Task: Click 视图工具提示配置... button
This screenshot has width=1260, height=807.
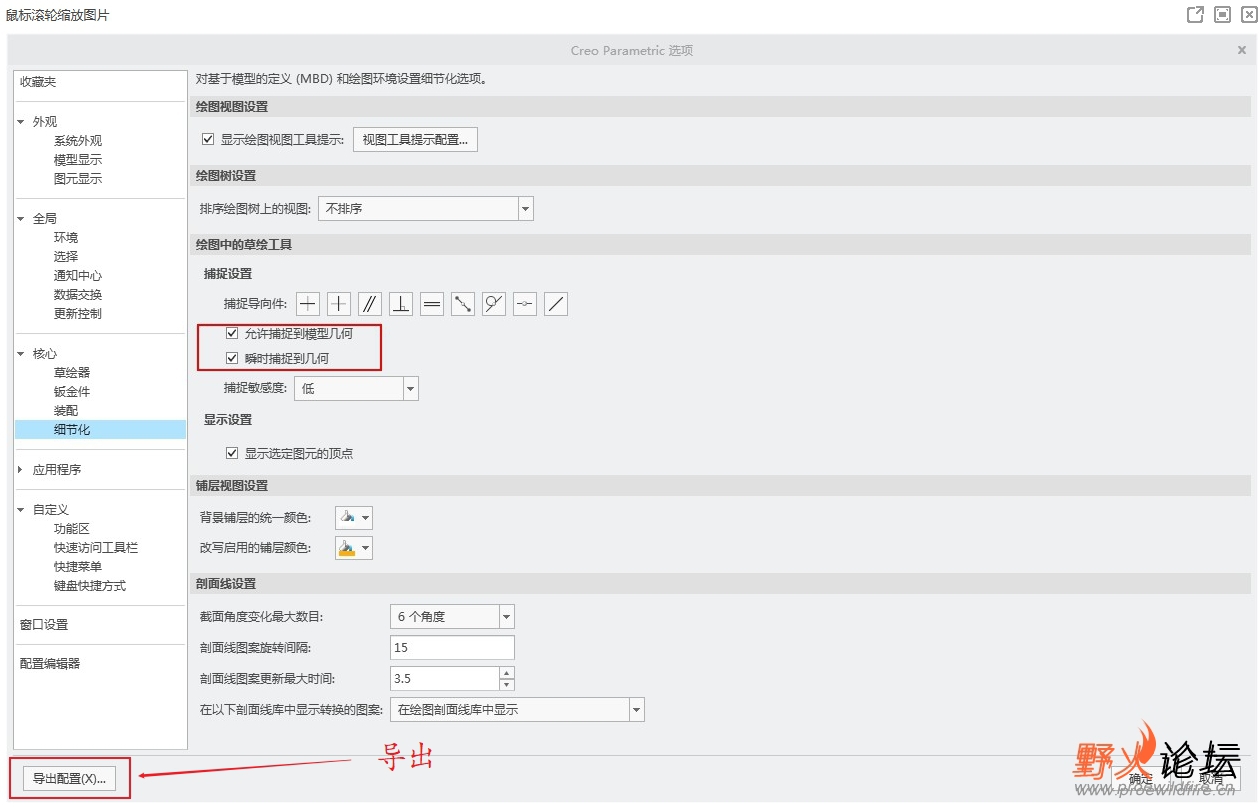Action: click(x=415, y=139)
